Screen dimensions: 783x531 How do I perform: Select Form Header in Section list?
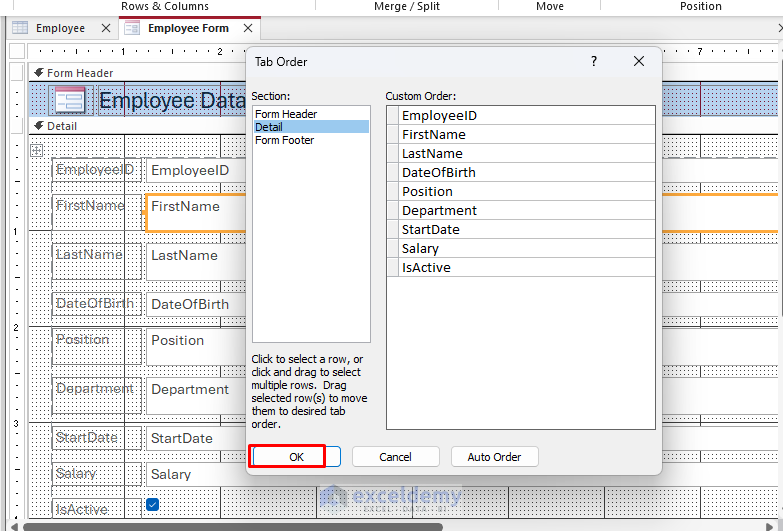click(x=311, y=114)
